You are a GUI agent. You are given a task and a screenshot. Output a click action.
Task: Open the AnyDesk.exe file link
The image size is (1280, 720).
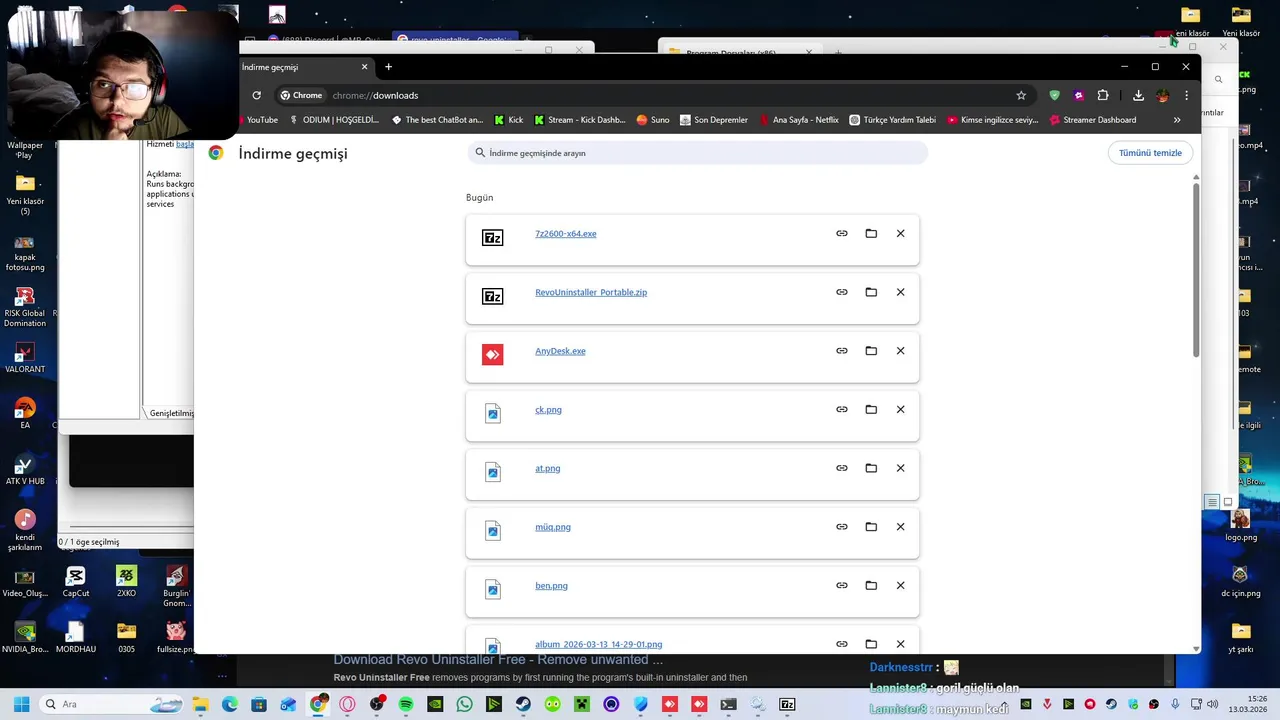(560, 351)
